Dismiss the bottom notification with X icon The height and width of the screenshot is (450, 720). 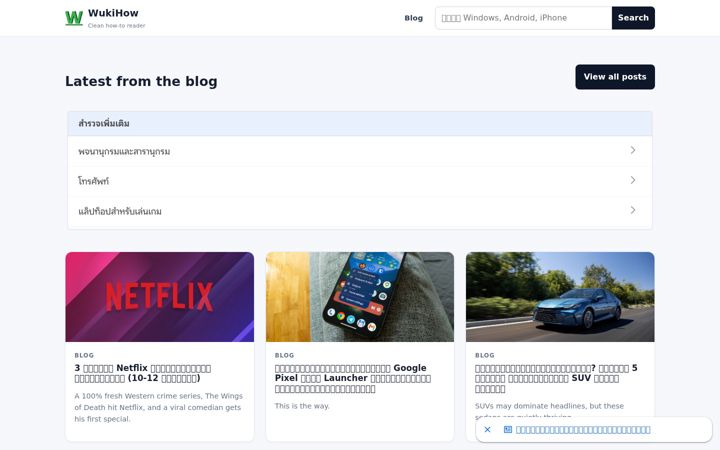point(488,429)
